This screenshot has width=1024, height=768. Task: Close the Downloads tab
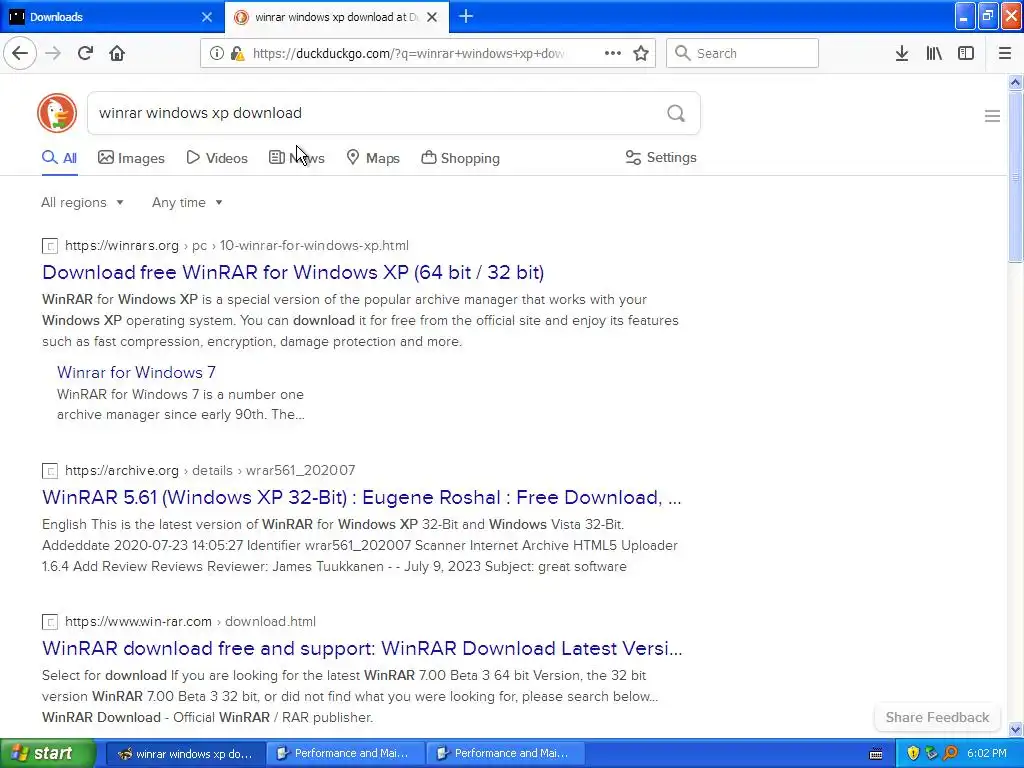[206, 17]
